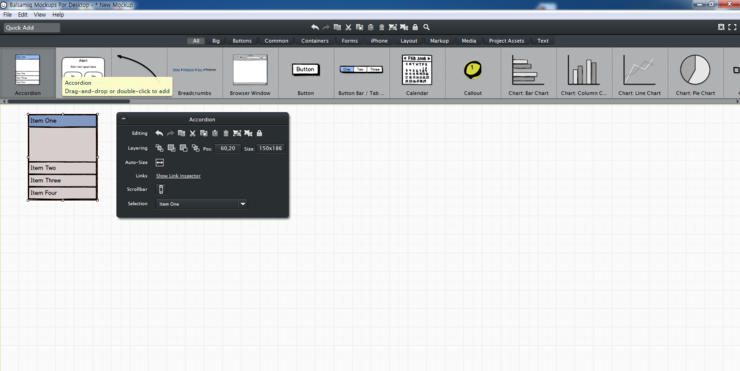
Task: Open the Quick Add box
Action: 32,27
